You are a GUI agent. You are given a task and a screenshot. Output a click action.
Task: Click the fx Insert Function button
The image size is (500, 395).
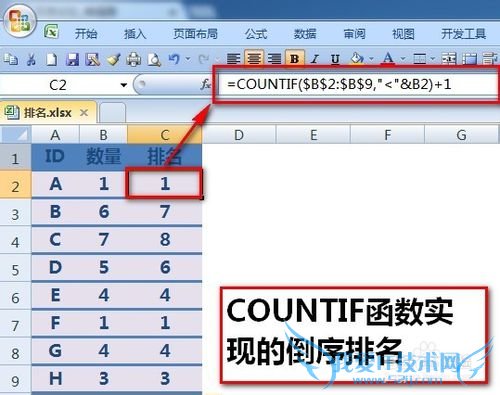point(205,85)
